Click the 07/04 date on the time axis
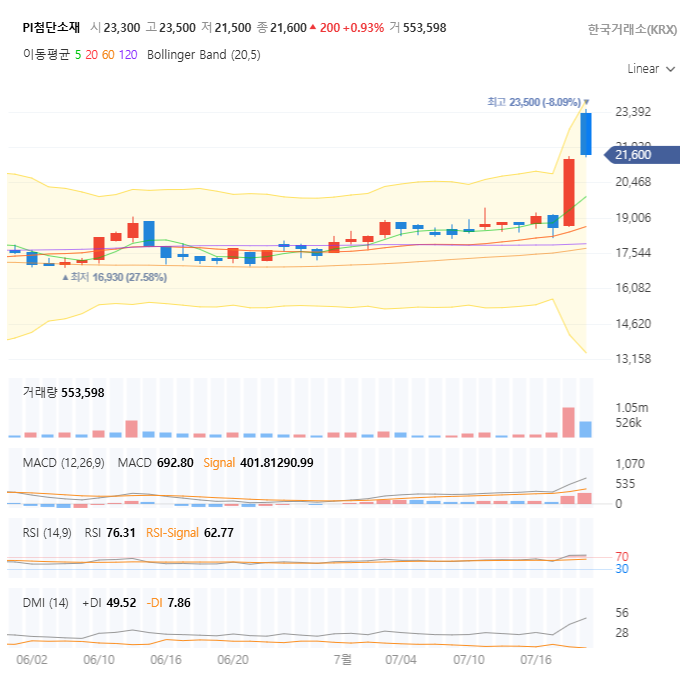680x697 pixels. pyautogui.click(x=401, y=660)
